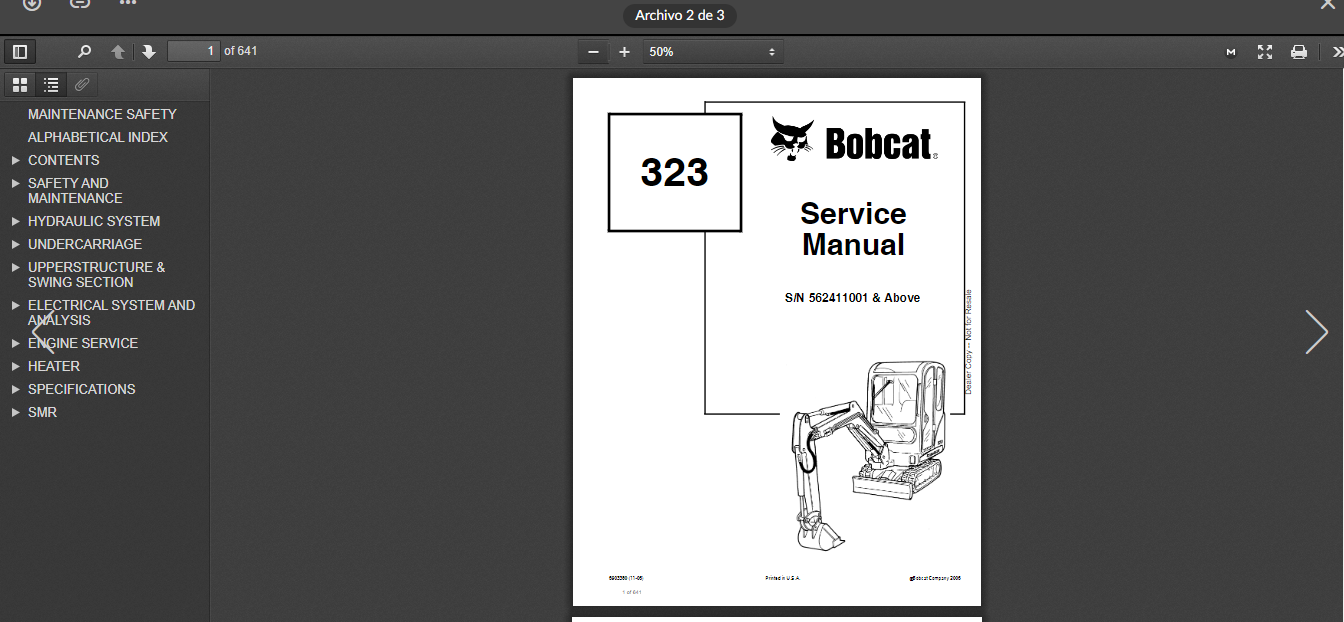The image size is (1344, 622).
Task: Open the find-in-document magnifier
Action: (x=85, y=51)
